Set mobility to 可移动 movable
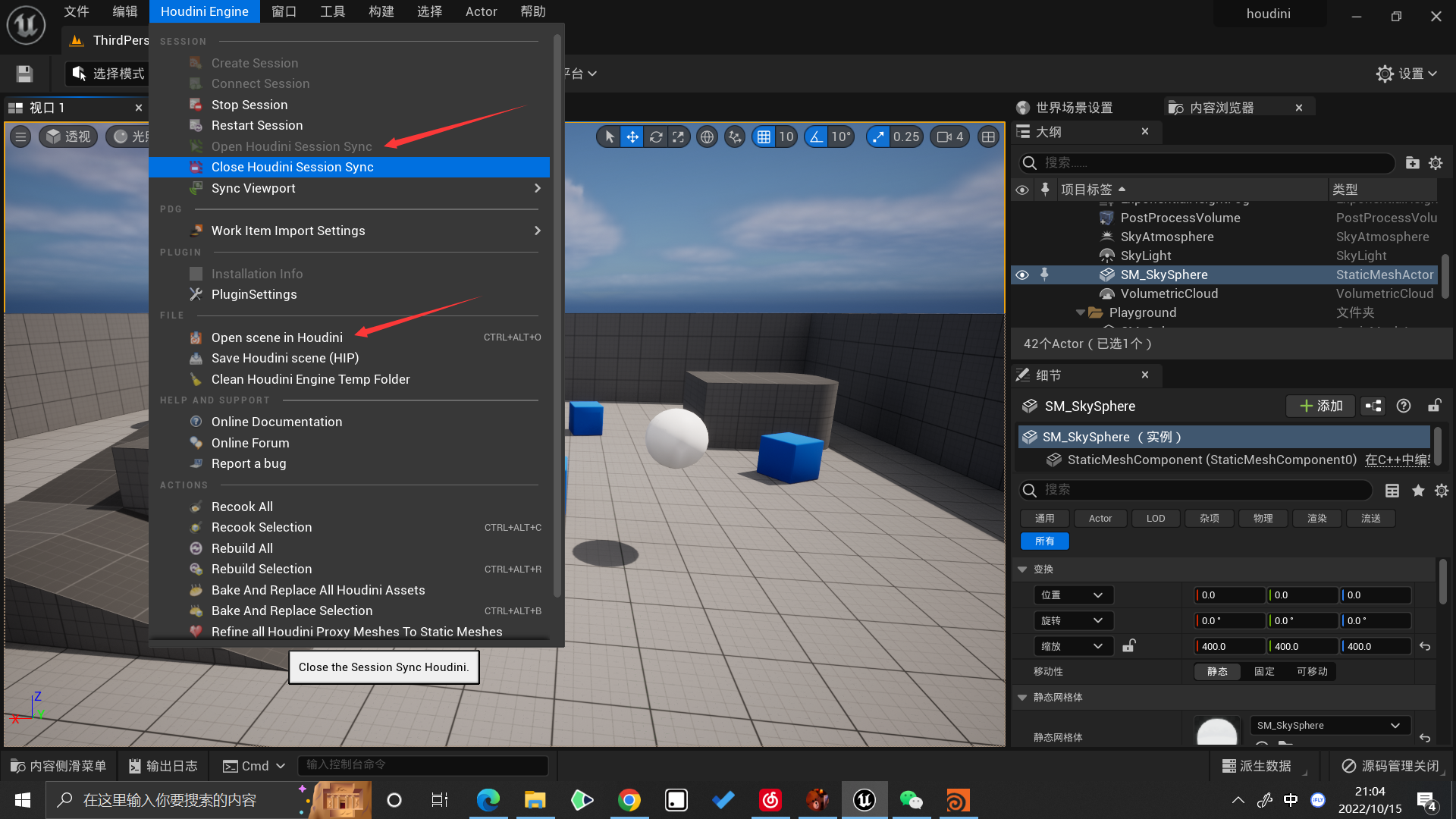The height and width of the screenshot is (819, 1456). (1312, 671)
